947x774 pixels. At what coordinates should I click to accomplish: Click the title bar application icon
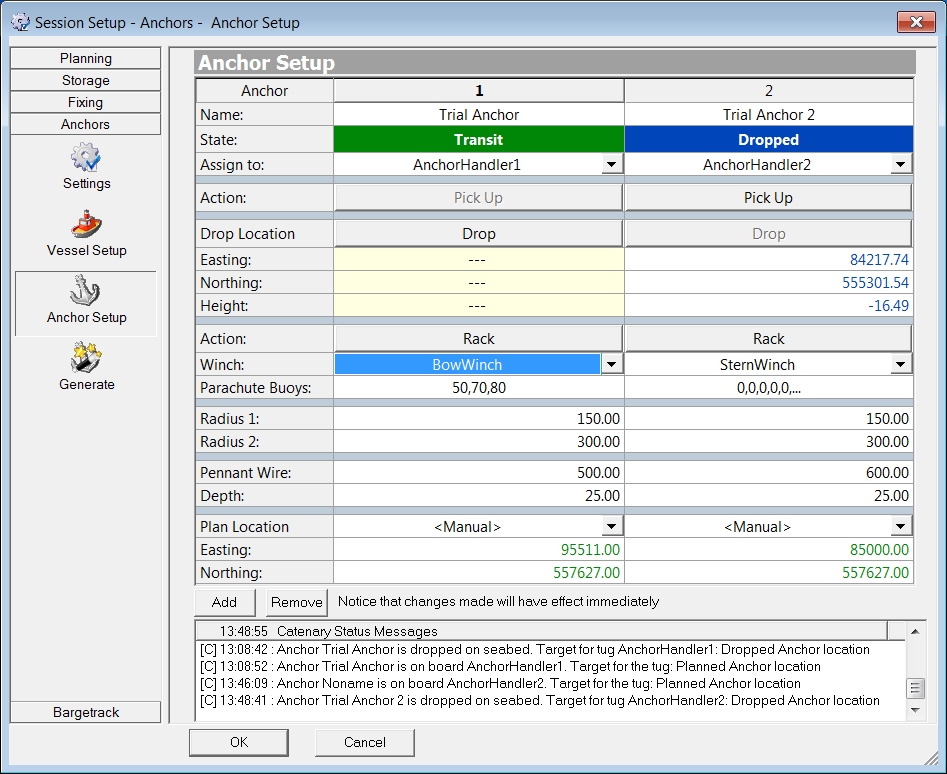(x=19, y=22)
